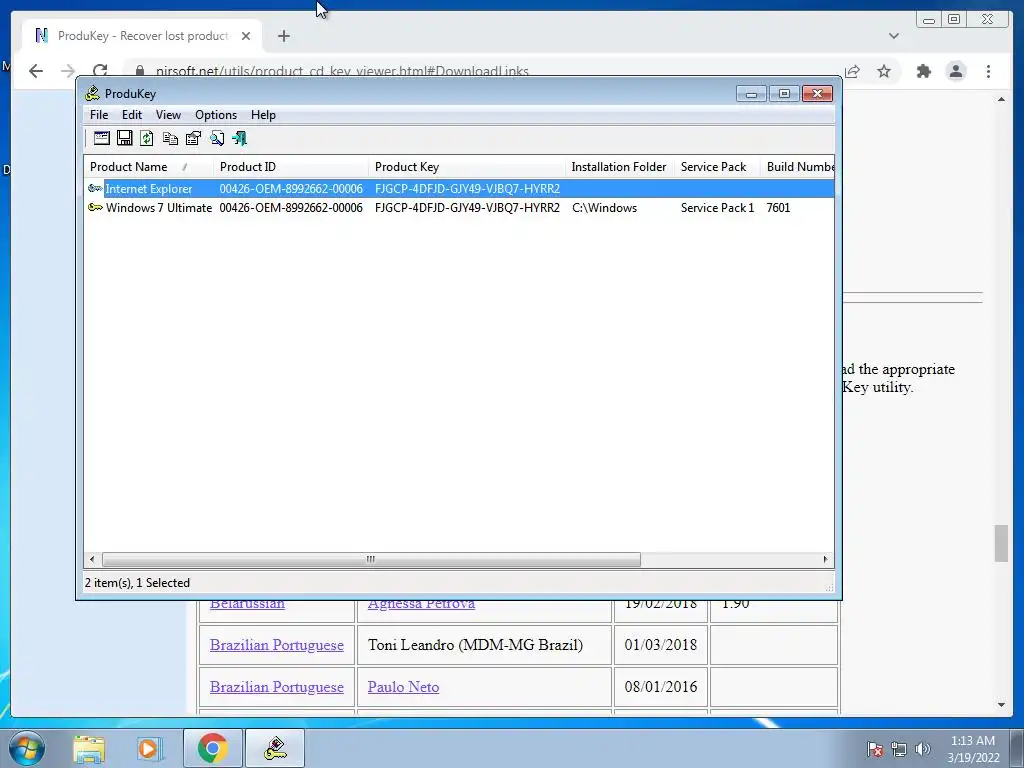Sort by Product Name column header
The height and width of the screenshot is (768, 1024).
(148, 167)
